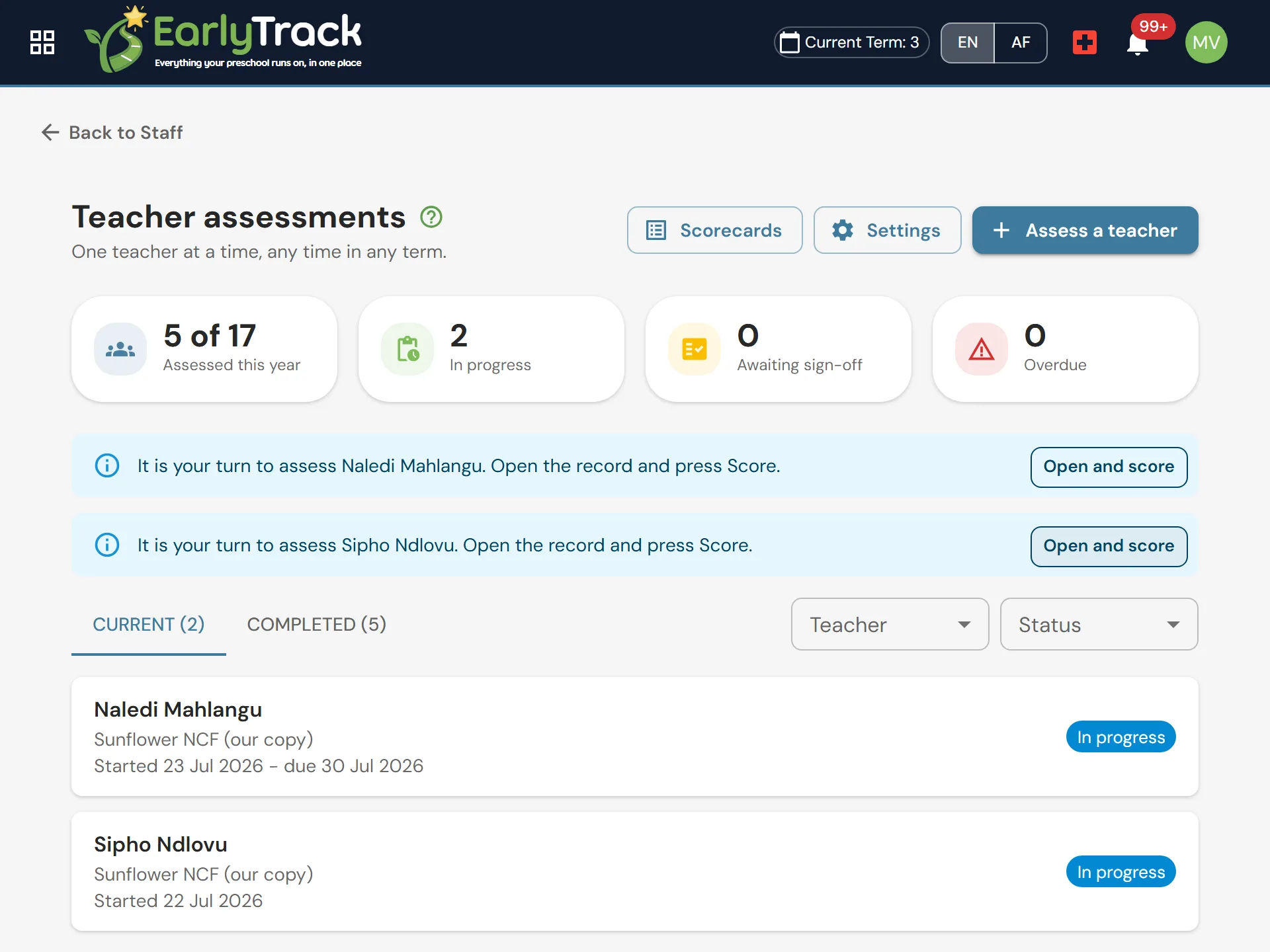Image resolution: width=1270 pixels, height=952 pixels.
Task: Click the back arrow icon
Action: (x=50, y=132)
